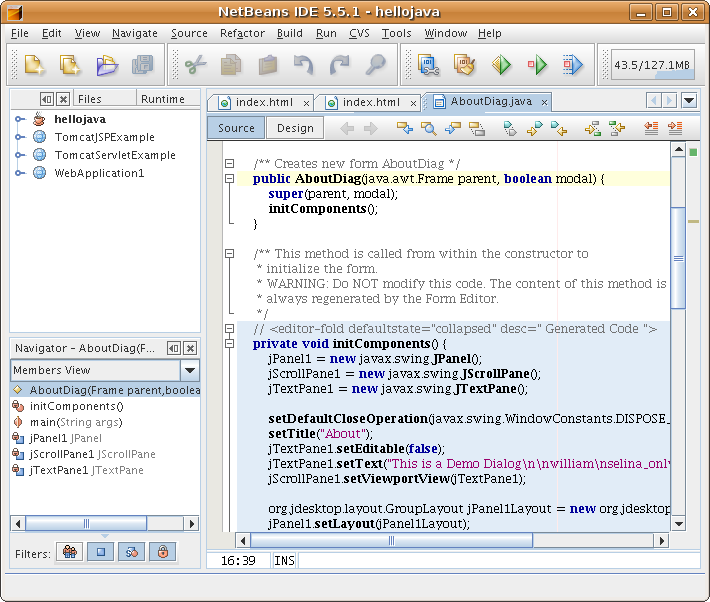Open the Window menu
The image size is (710, 602).
pyautogui.click(x=445, y=34)
